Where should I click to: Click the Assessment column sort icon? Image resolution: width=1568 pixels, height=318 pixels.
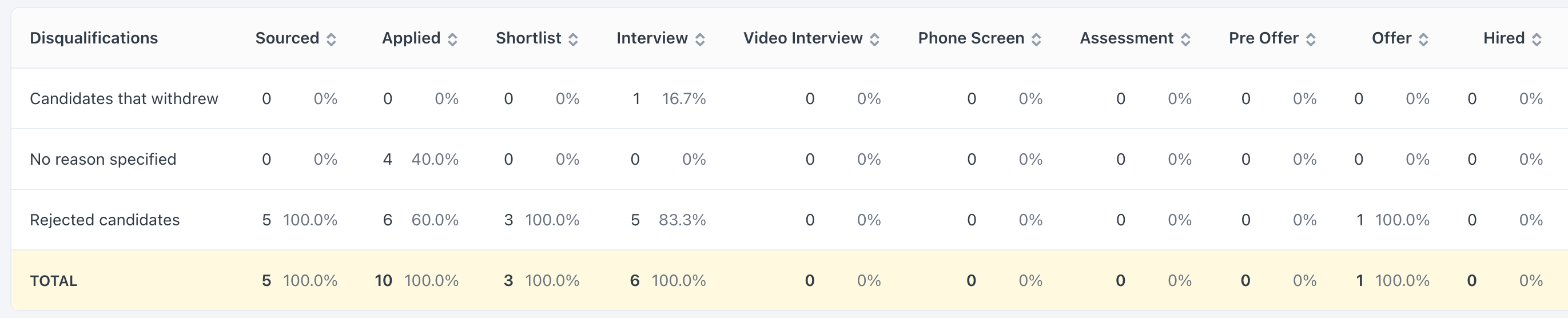point(1185,39)
